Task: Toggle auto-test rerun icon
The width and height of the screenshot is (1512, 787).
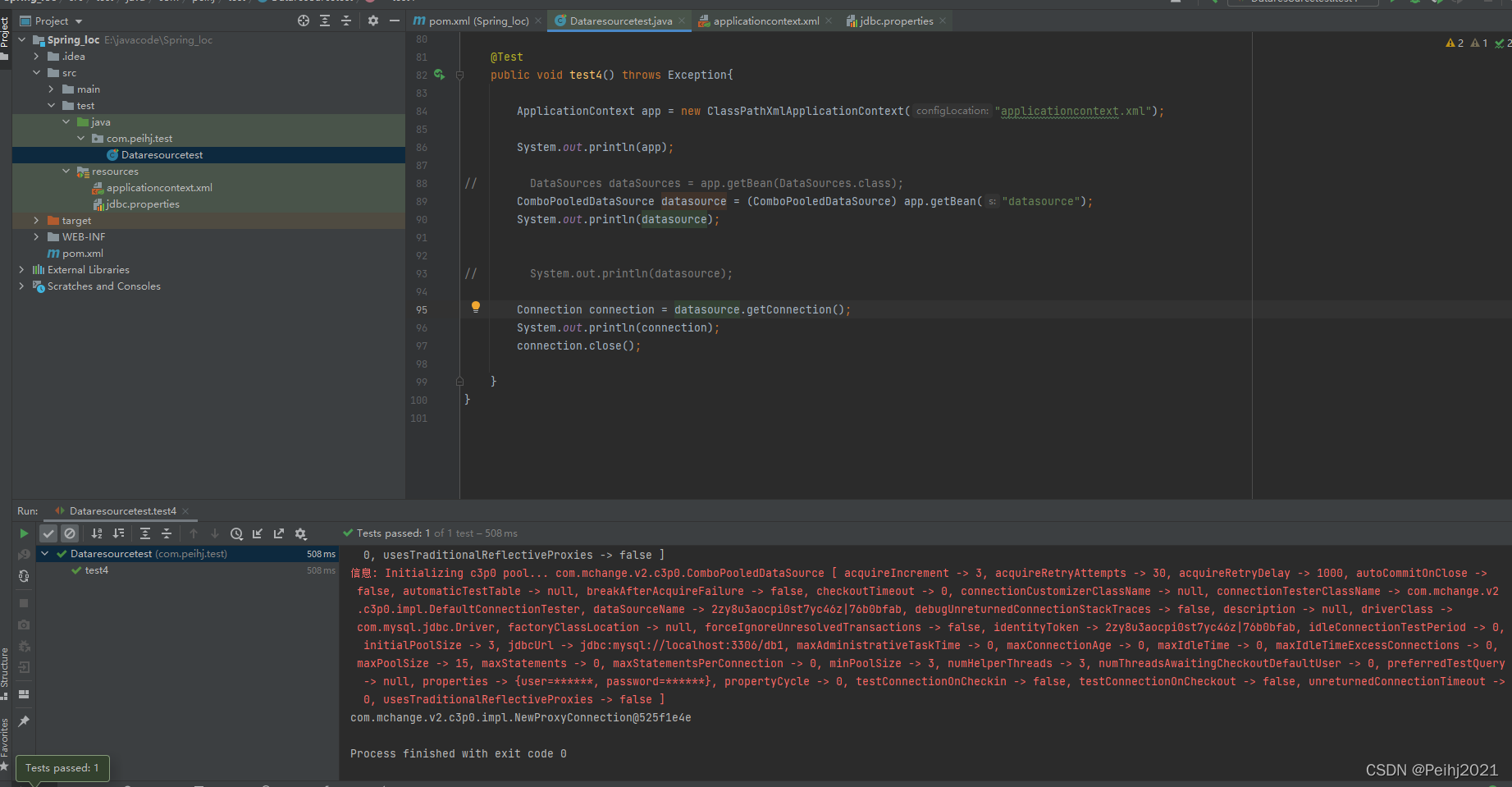Action: 24,577
